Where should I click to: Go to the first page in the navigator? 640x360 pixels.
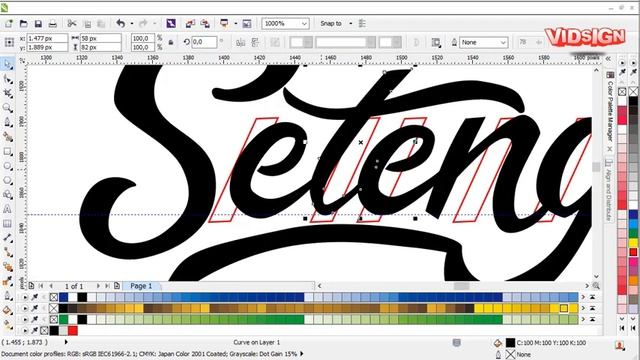(x=41, y=286)
